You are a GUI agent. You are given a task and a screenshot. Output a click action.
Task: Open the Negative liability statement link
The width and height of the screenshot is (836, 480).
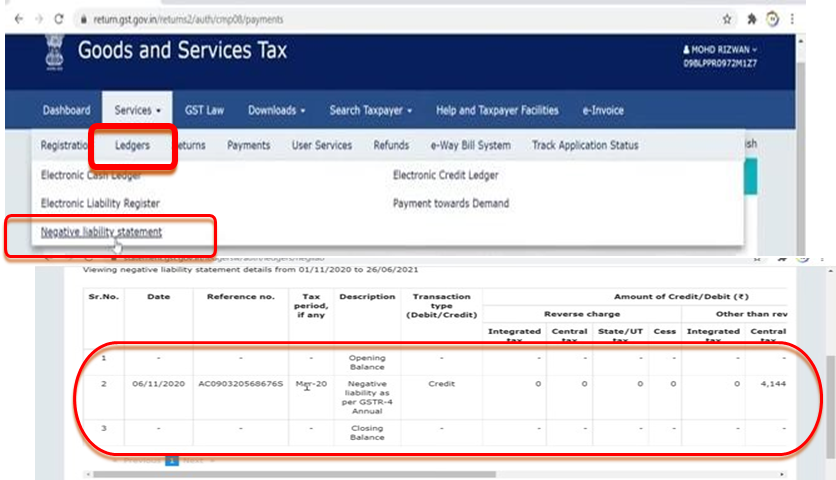(x=101, y=232)
